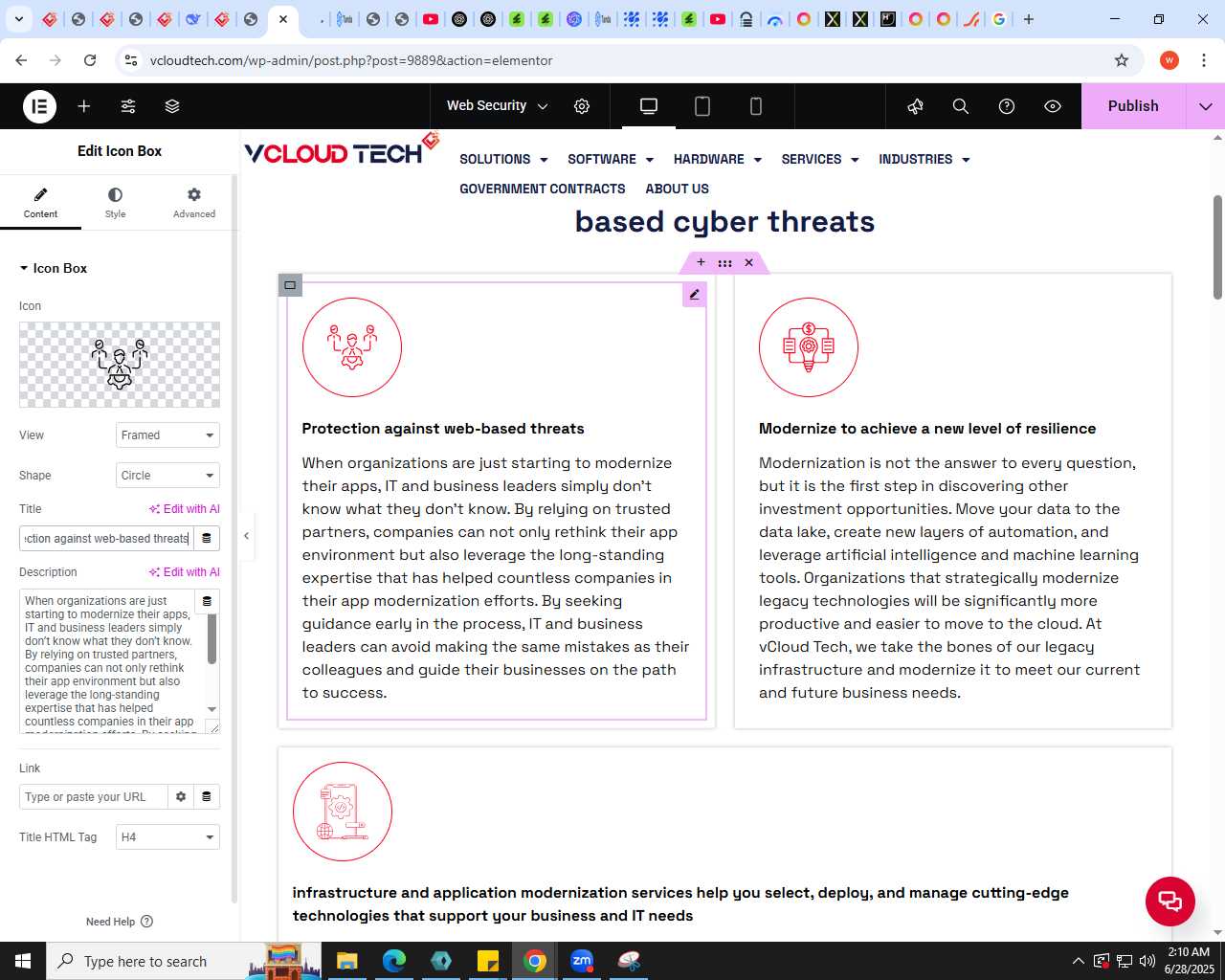Open the Finder search icon

tap(961, 106)
